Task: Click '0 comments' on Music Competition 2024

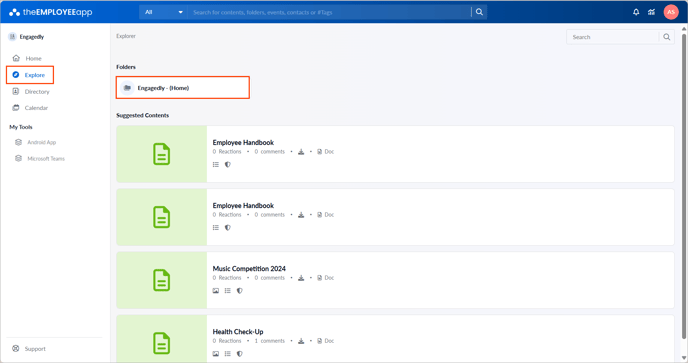Action: tap(270, 278)
